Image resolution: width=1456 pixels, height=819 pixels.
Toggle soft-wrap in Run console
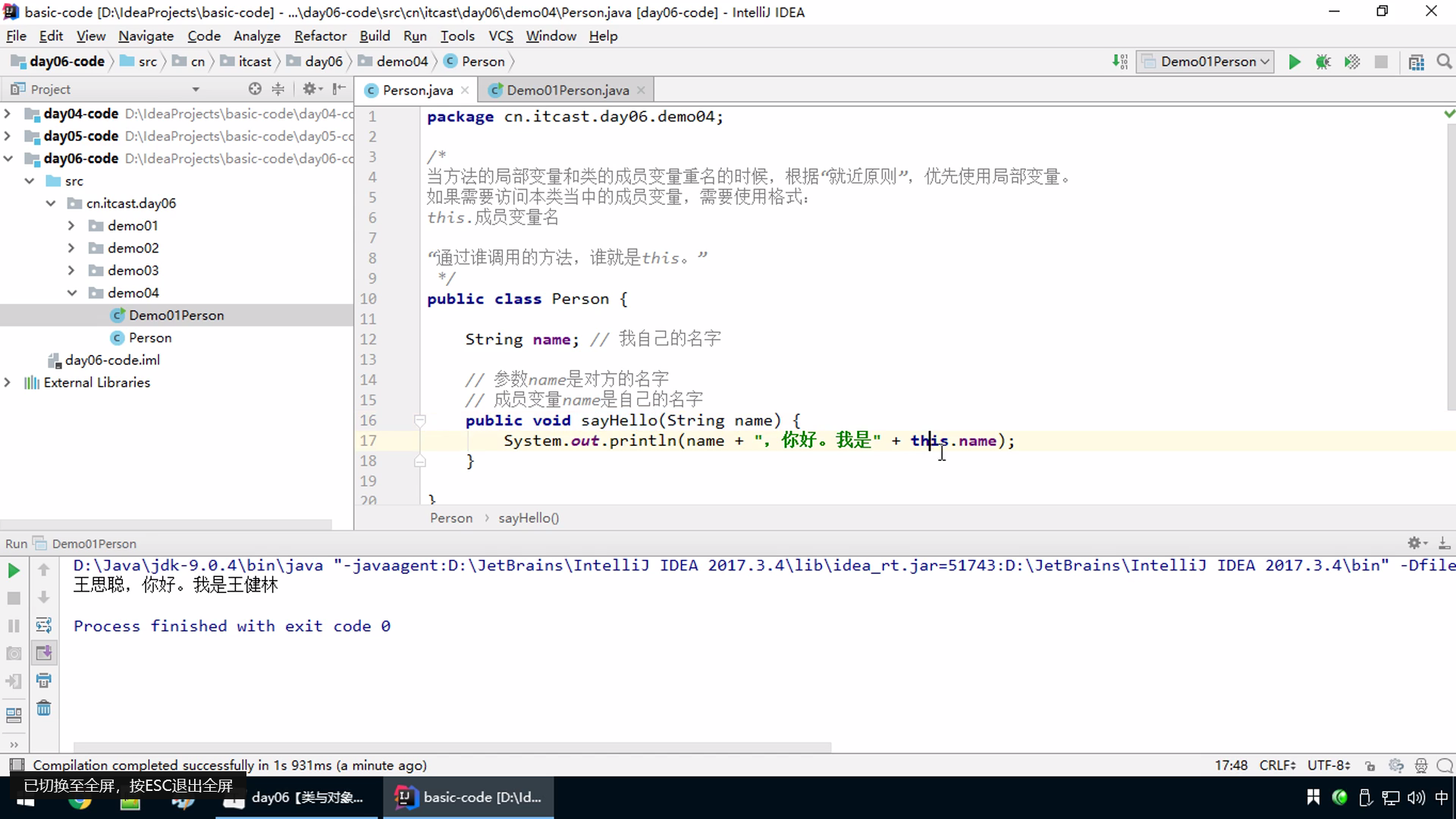coord(44,625)
